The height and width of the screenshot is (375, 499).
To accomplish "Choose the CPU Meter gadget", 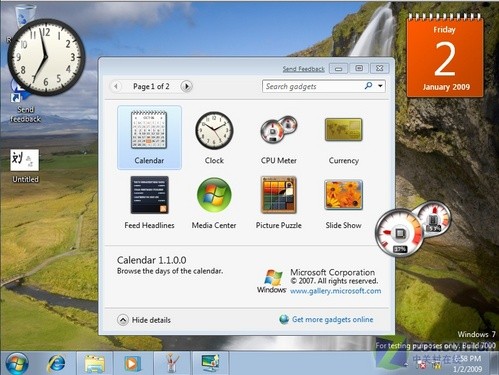I will tap(279, 130).
